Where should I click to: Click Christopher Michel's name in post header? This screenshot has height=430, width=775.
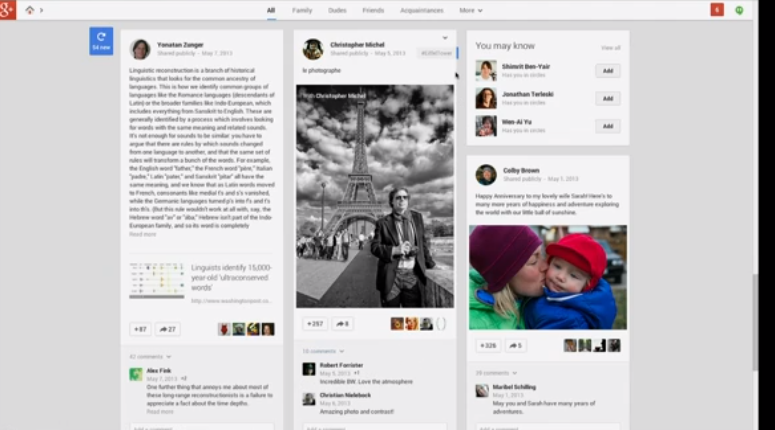tap(357, 44)
